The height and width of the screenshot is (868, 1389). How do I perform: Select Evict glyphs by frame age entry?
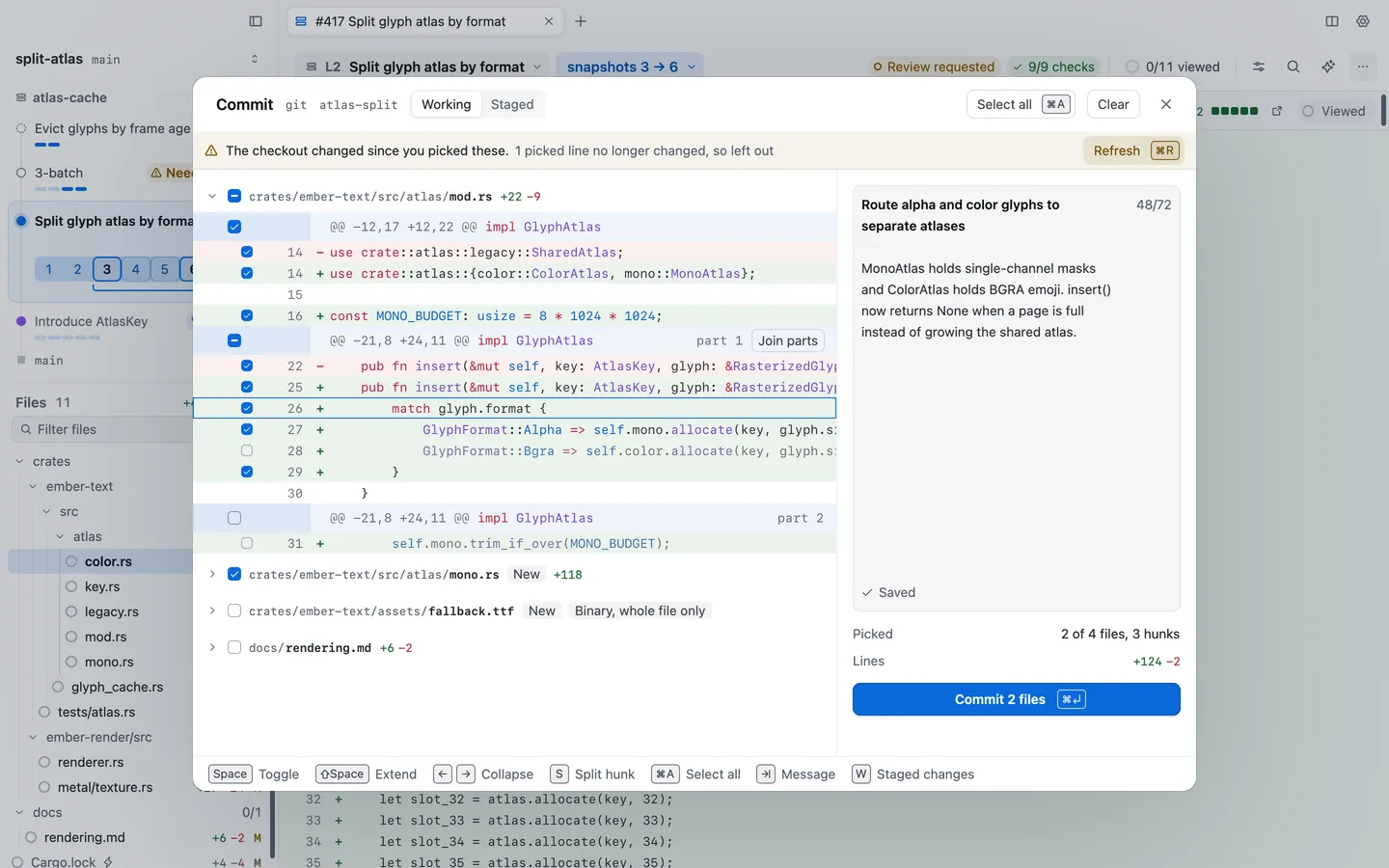click(x=112, y=128)
